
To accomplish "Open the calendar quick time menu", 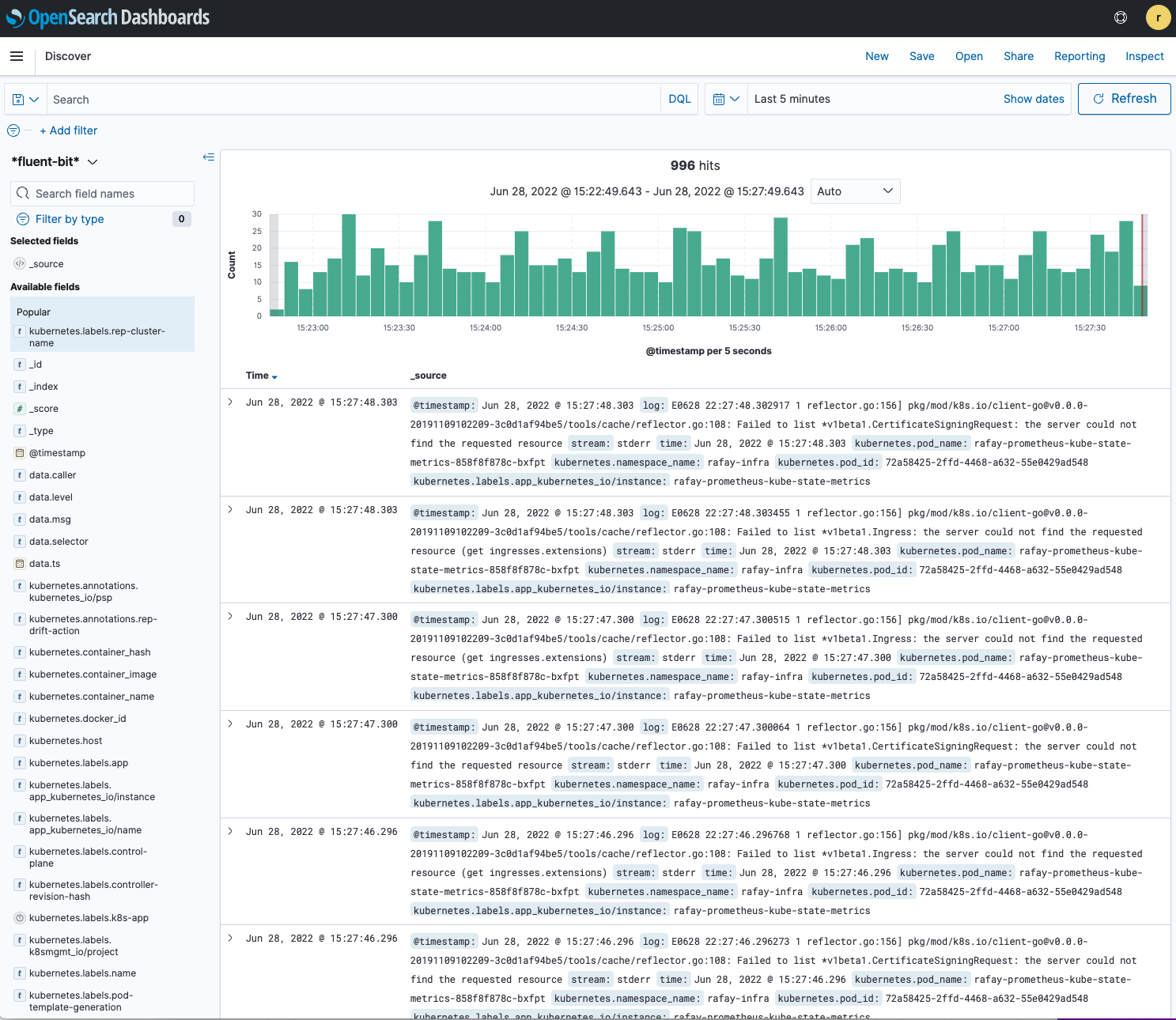I will 726,100.
